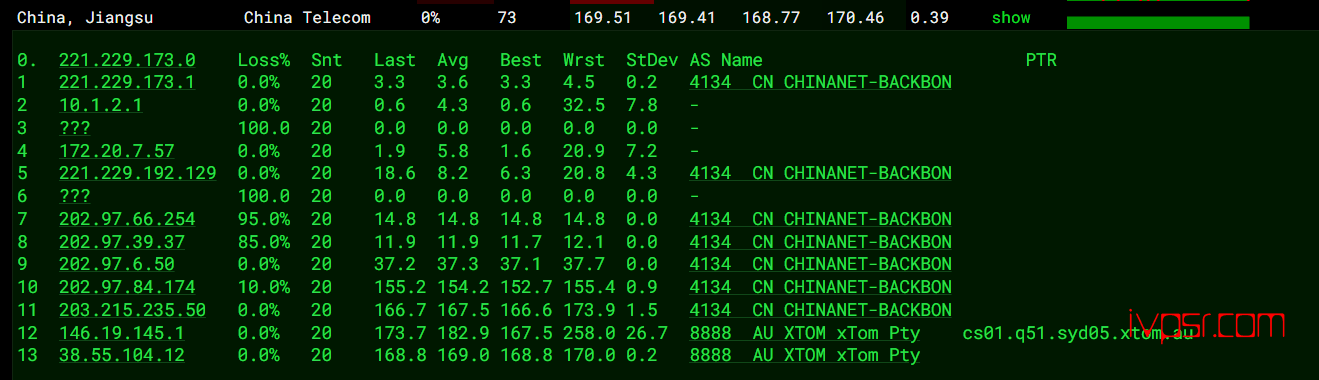Open IP link 221.229.173.1
This screenshot has height=380, width=1319.
[x=127, y=83]
